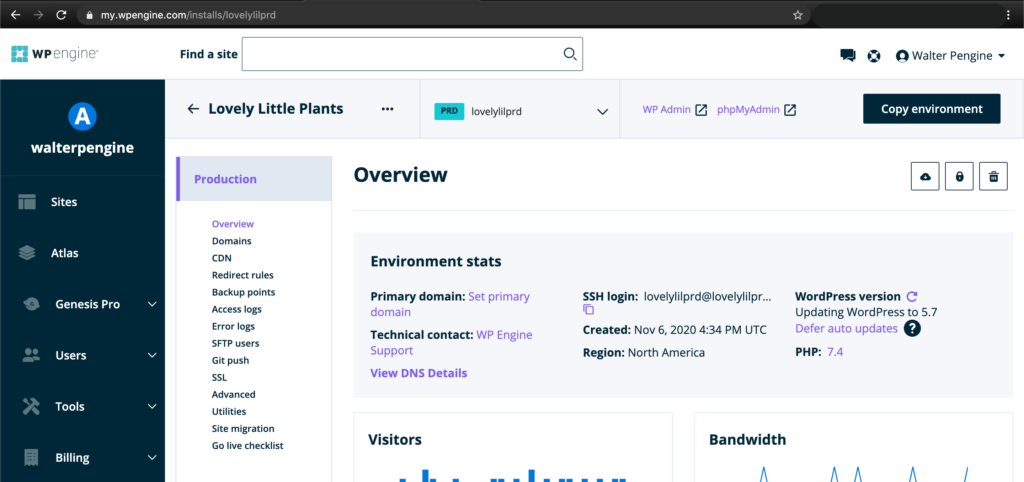Expand the Billing chevron

(x=152, y=457)
